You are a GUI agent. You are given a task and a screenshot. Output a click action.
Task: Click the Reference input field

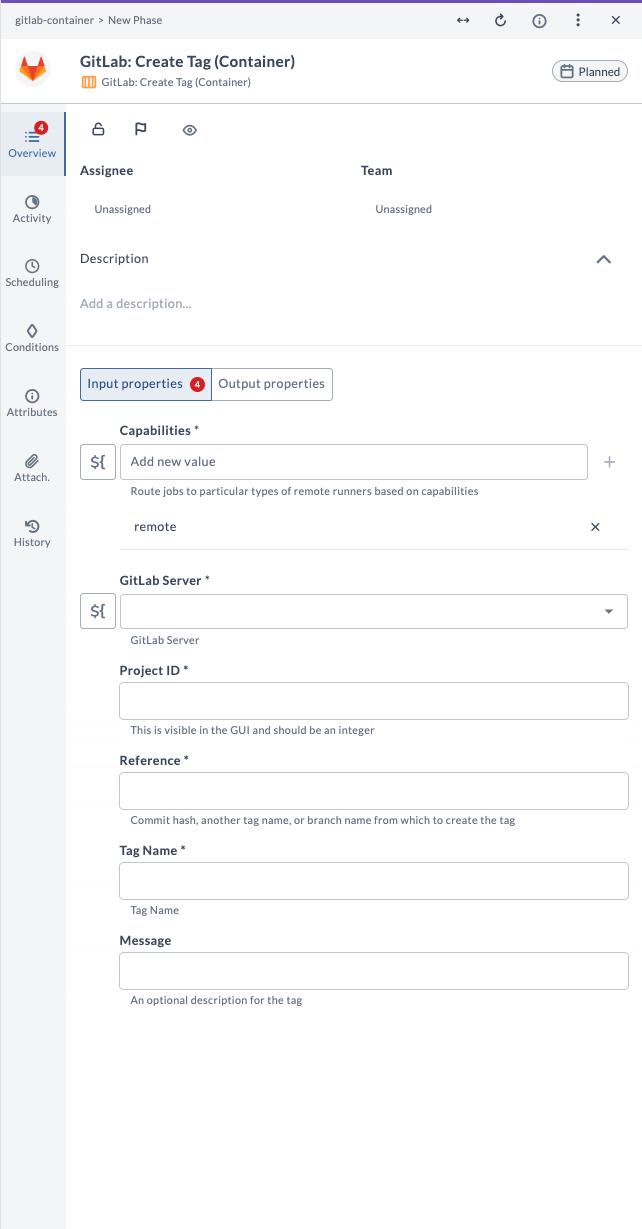point(374,791)
